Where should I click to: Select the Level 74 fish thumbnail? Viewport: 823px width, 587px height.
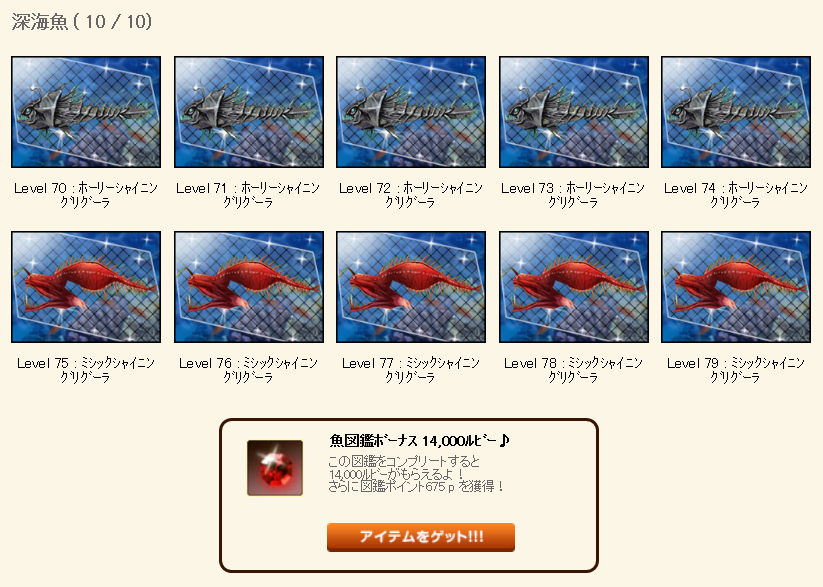(736, 112)
